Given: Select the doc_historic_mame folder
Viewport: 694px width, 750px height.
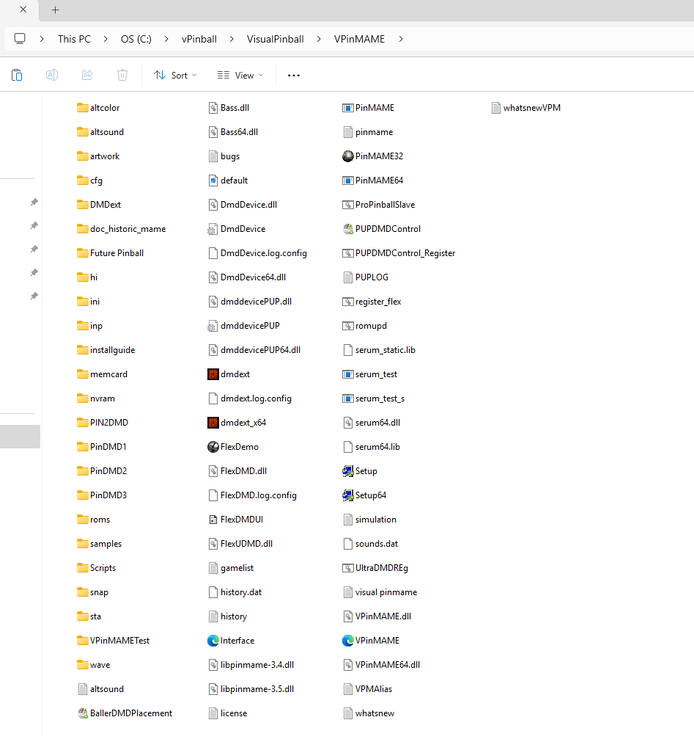Looking at the screenshot, I should point(121,229).
